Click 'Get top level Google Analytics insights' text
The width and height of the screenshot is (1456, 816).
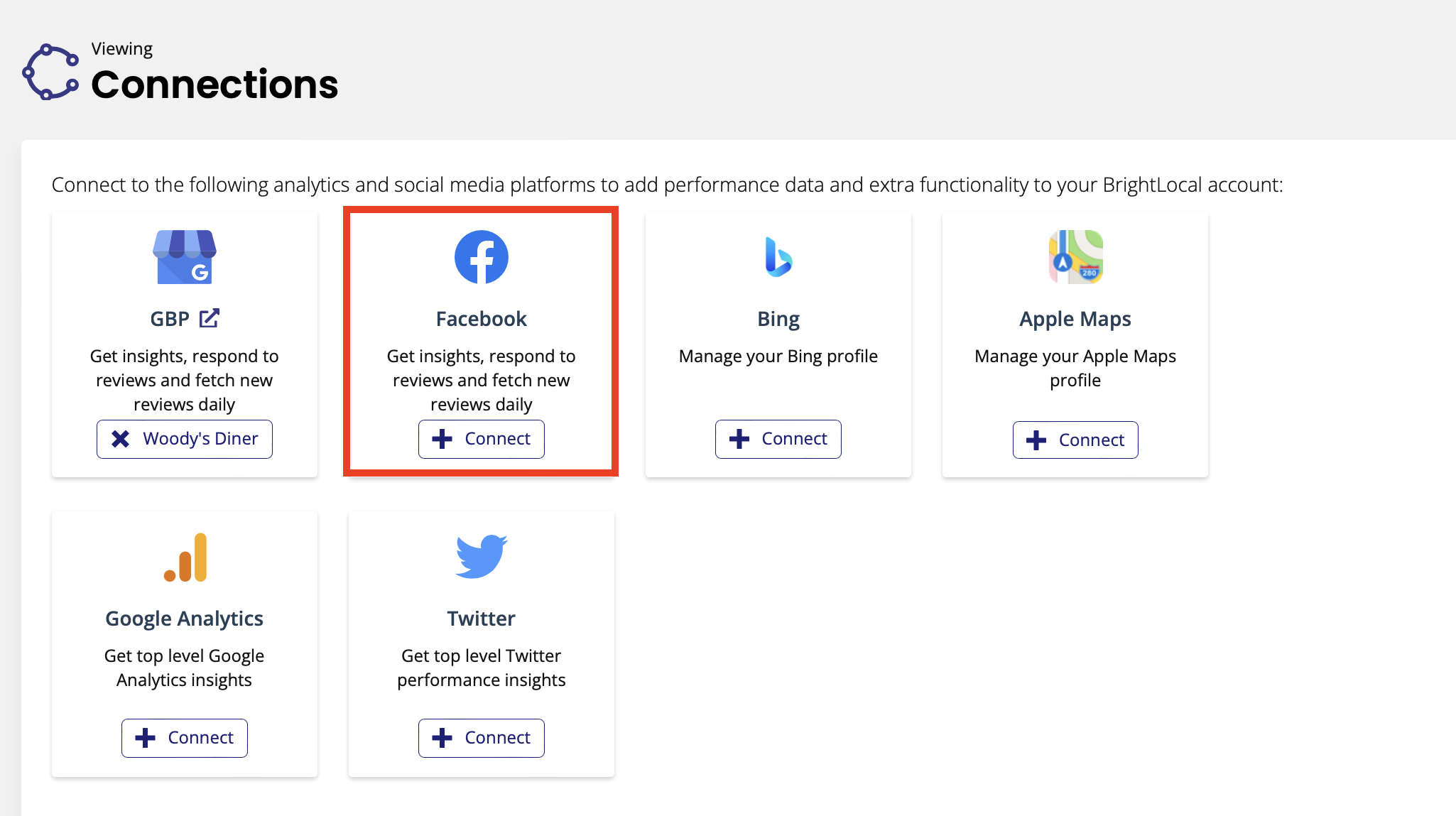pyautogui.click(x=185, y=668)
